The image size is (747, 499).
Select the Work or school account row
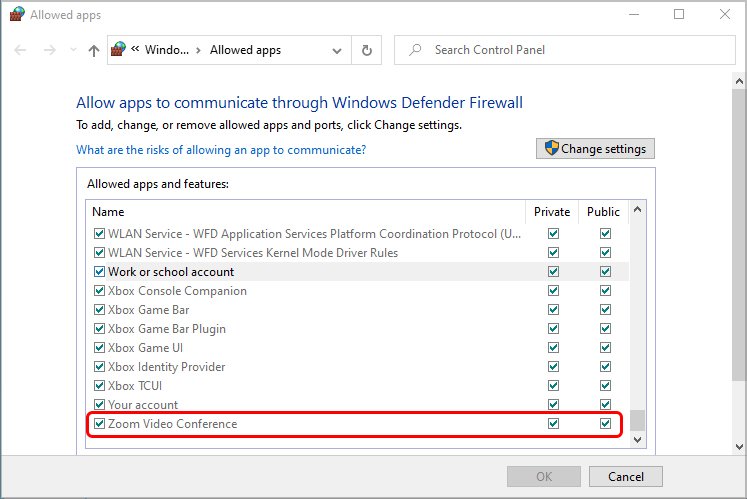[x=357, y=272]
